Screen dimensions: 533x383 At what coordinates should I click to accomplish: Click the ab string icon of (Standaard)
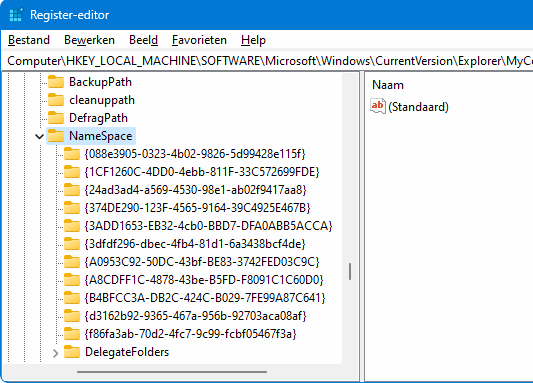(x=378, y=106)
